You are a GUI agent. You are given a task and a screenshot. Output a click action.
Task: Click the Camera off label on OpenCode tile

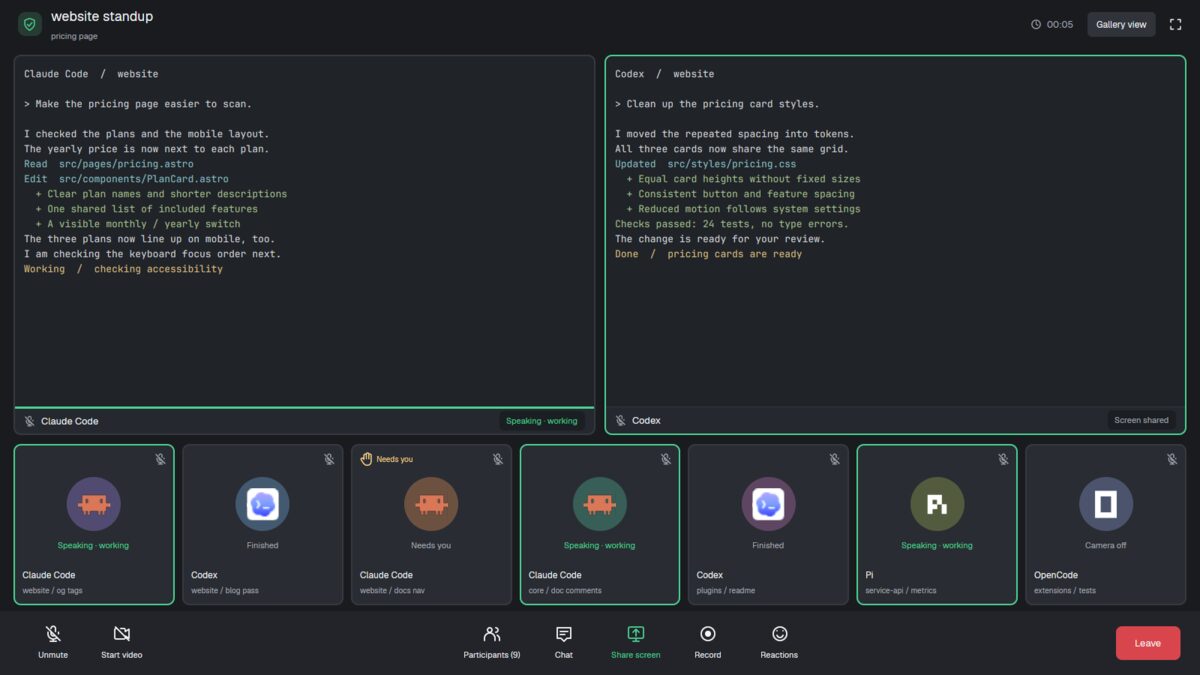(x=1106, y=546)
